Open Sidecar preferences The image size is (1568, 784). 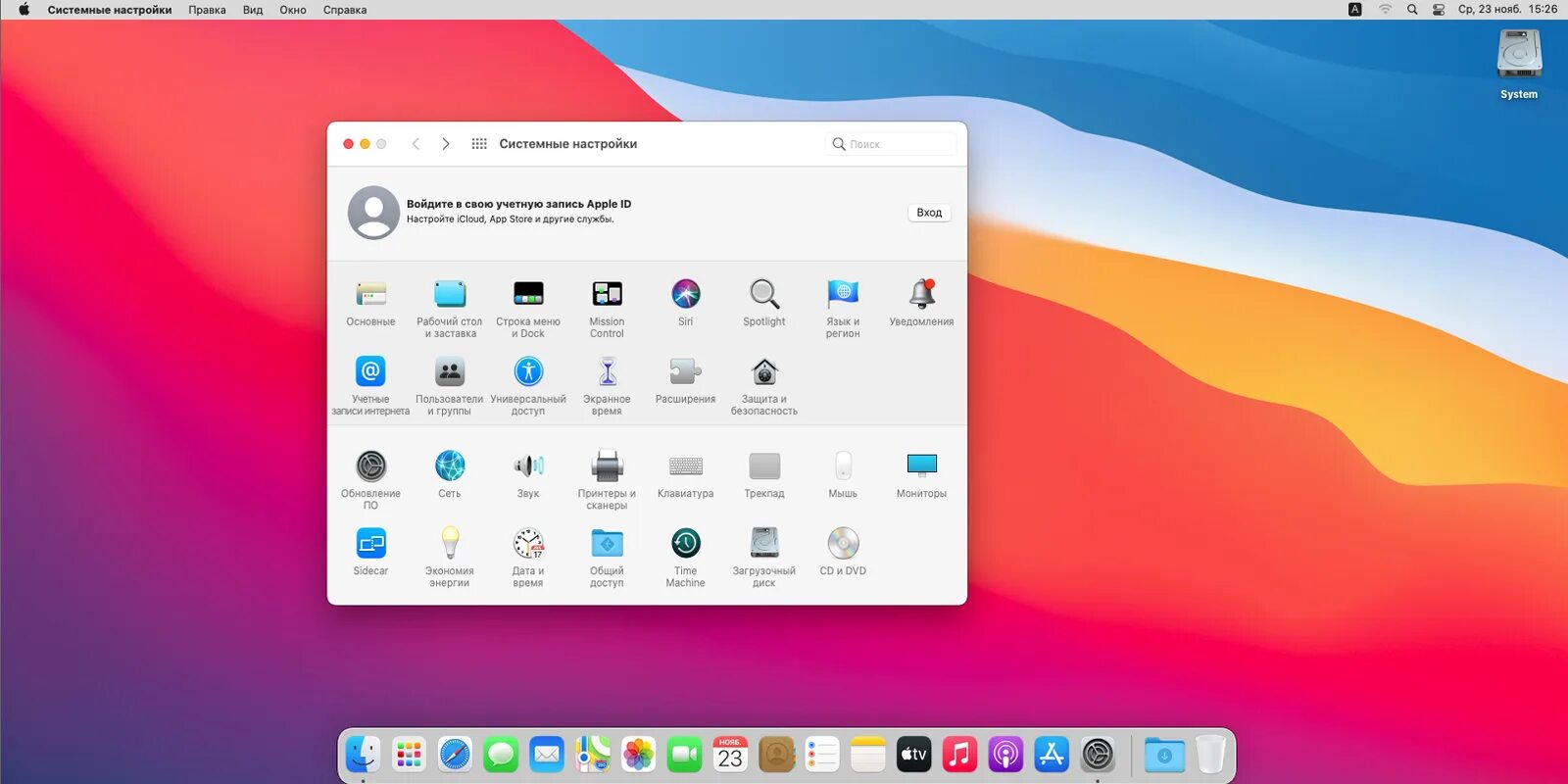click(370, 552)
